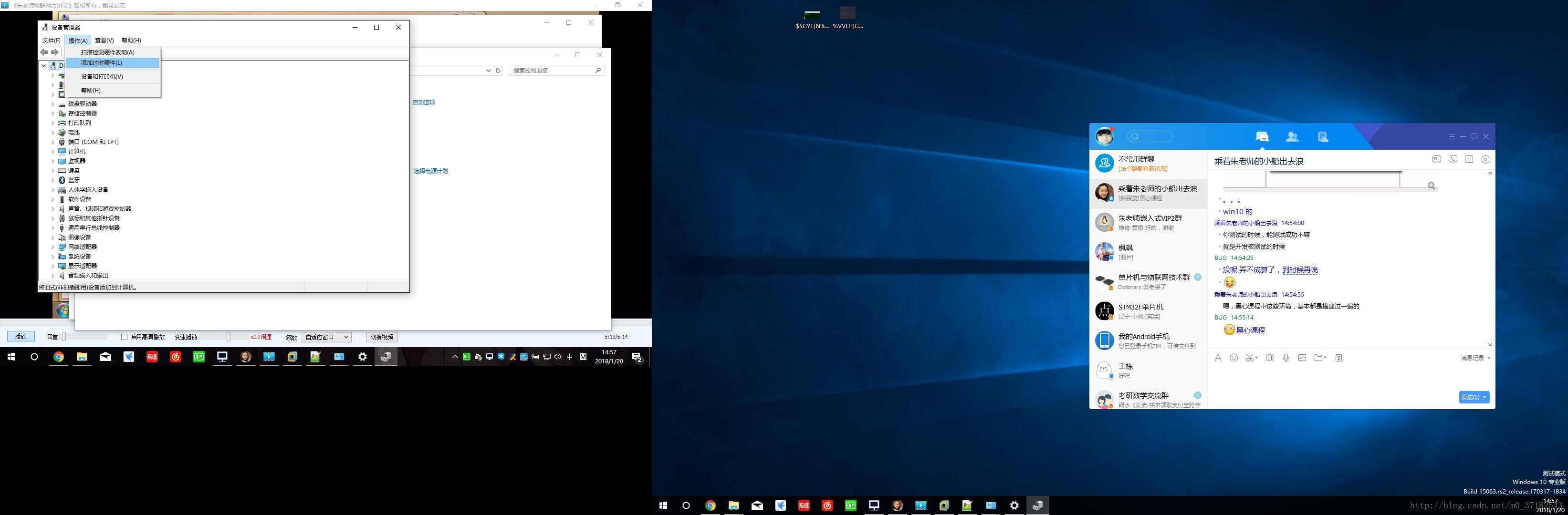Viewport: 1568px width, 515px height.
Task: Collapse the root computer node in Device Manager
Action: coord(44,66)
